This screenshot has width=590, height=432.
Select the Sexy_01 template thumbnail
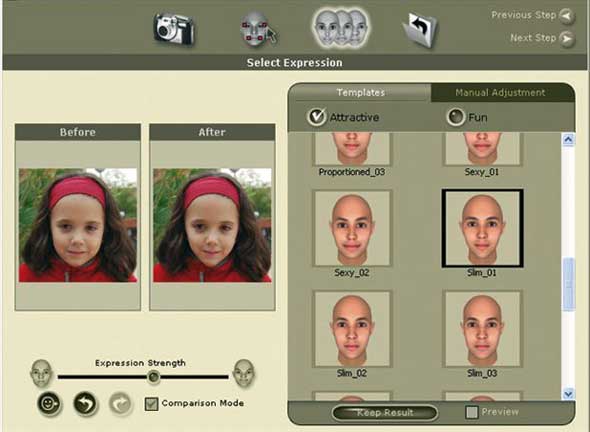point(482,149)
